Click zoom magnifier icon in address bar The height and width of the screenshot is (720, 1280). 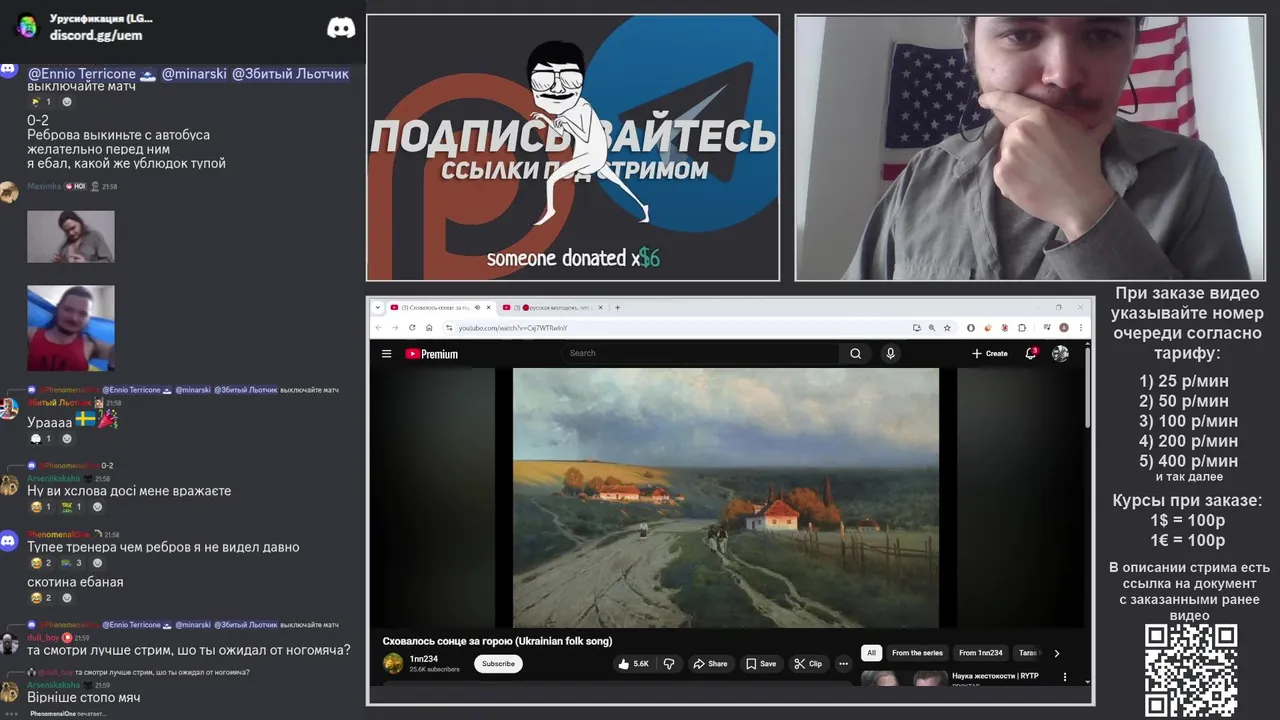tap(932, 328)
